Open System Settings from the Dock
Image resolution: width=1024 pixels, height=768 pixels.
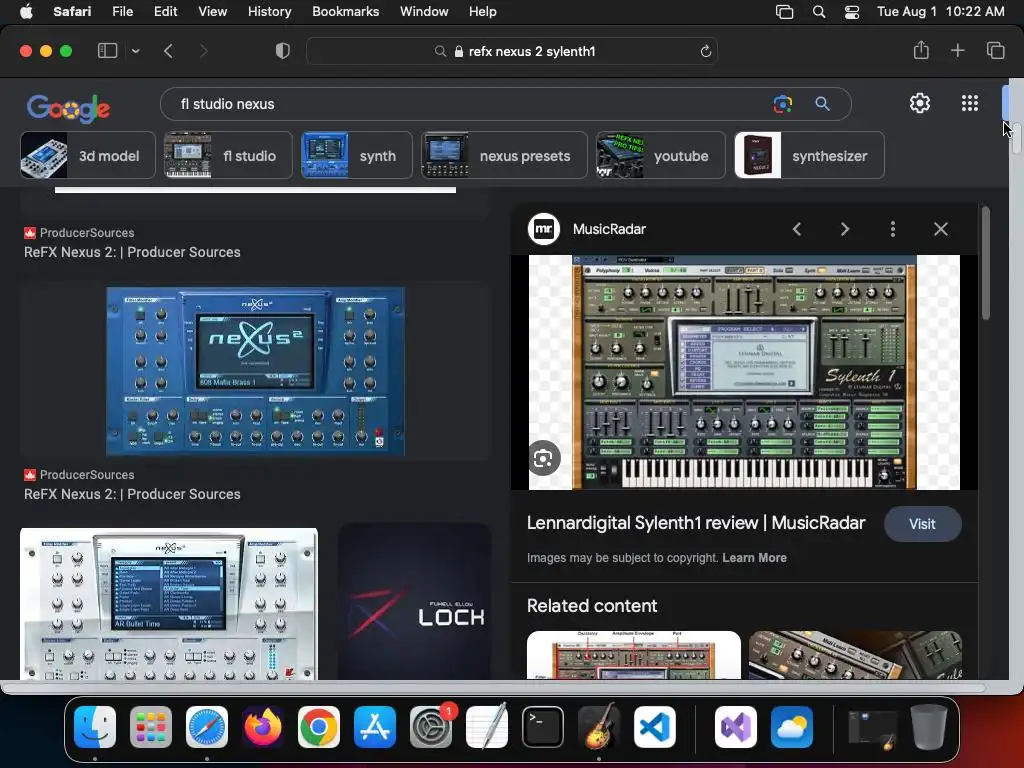[431, 727]
